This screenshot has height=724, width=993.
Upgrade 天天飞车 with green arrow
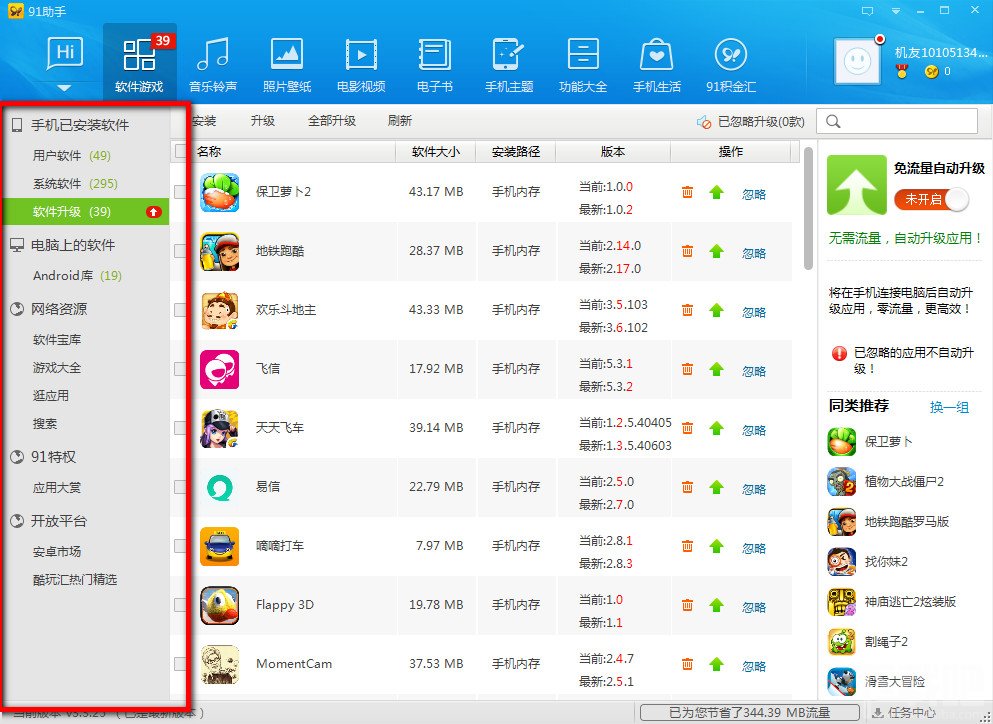point(716,428)
